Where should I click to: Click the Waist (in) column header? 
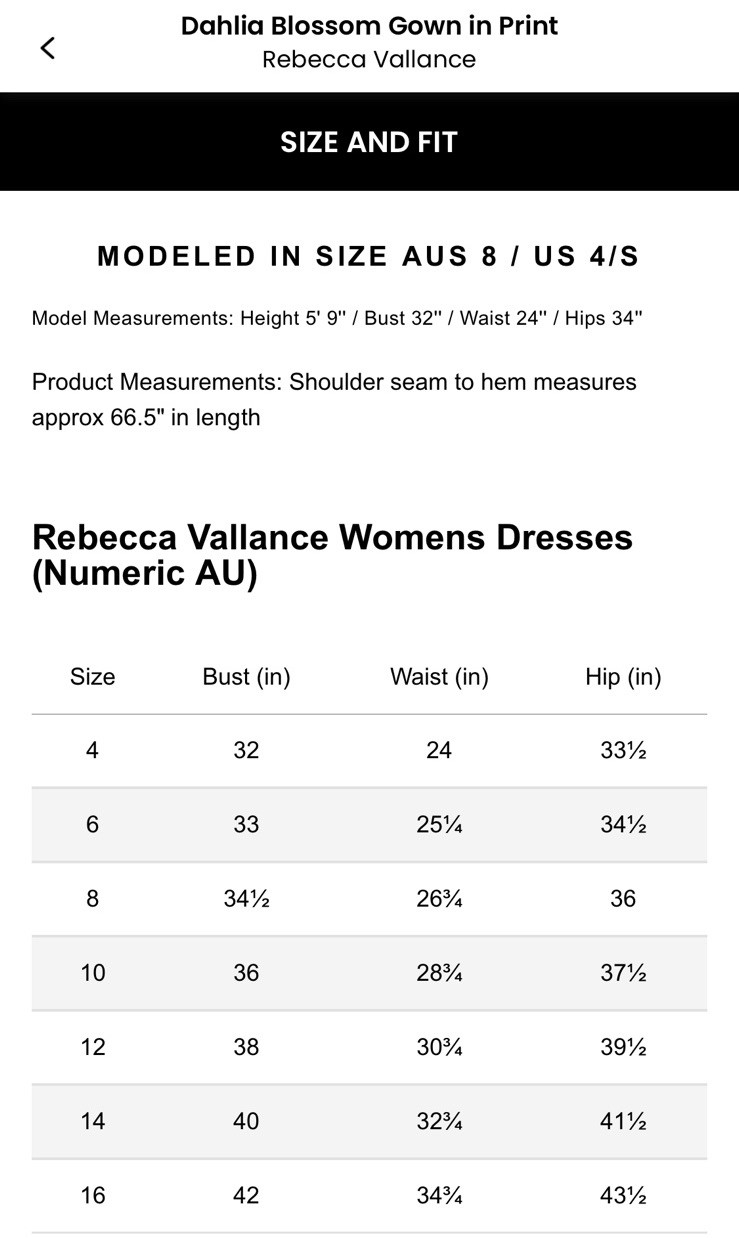click(439, 677)
